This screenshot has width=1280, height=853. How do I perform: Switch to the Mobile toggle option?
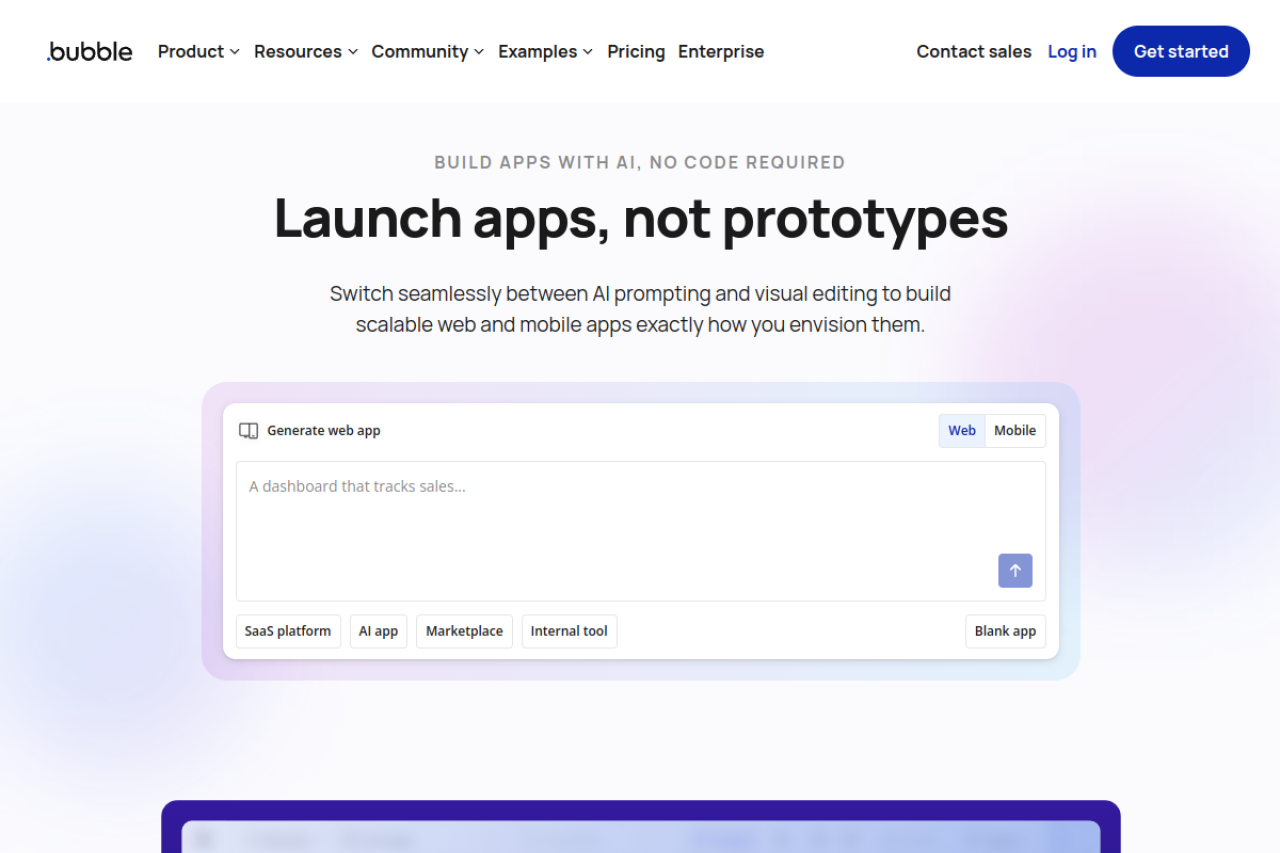pos(1015,431)
